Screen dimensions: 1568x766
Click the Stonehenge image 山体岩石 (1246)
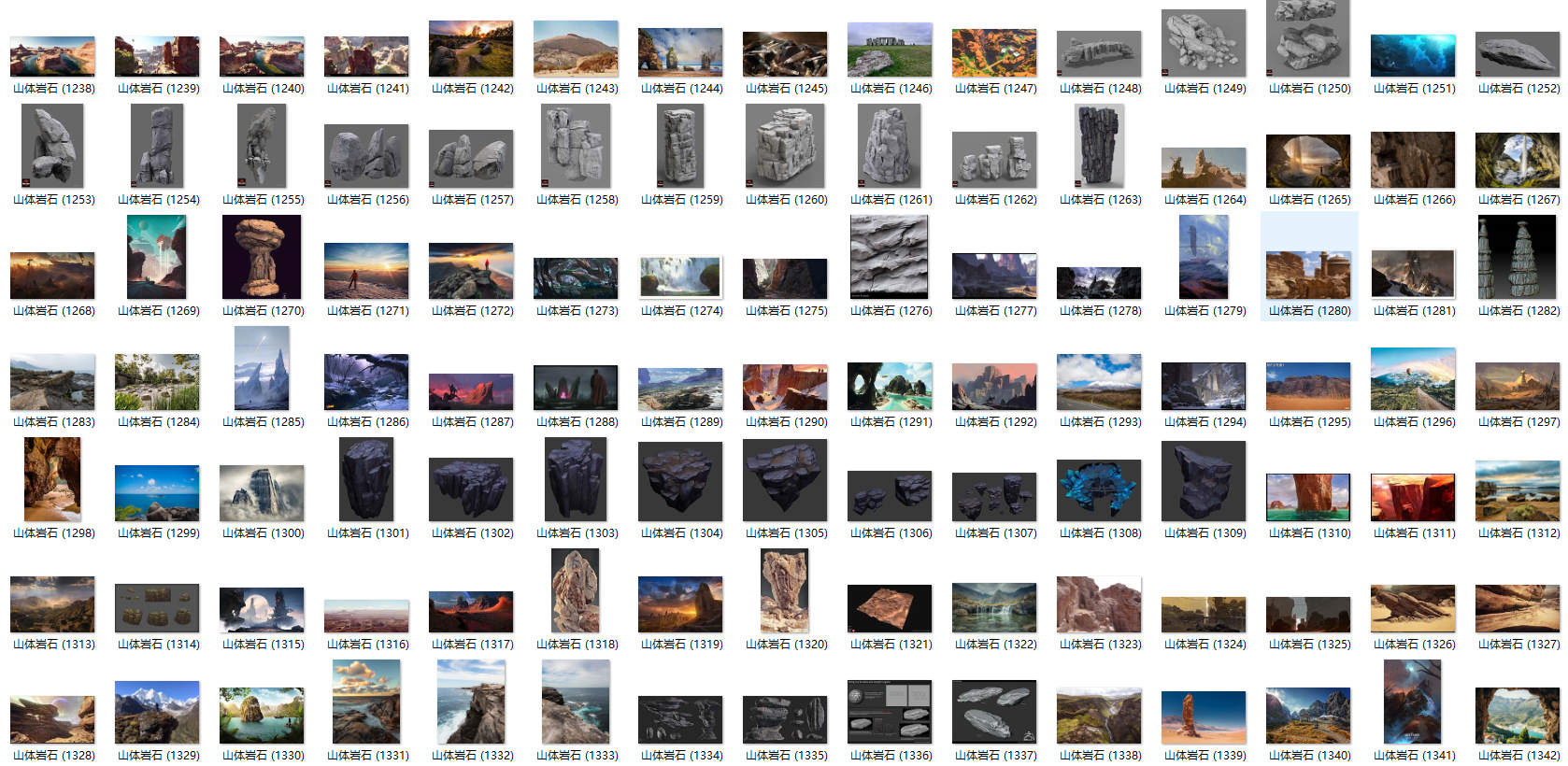(x=890, y=50)
